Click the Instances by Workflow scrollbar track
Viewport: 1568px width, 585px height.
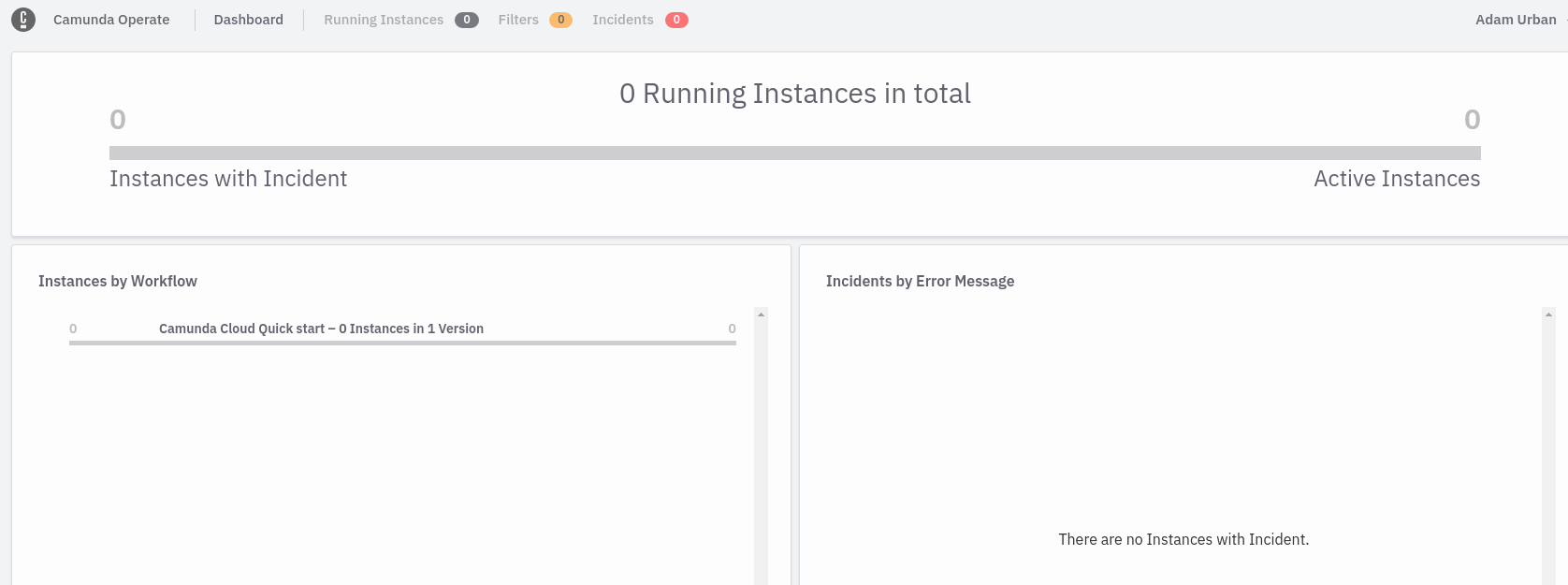[x=761, y=449]
